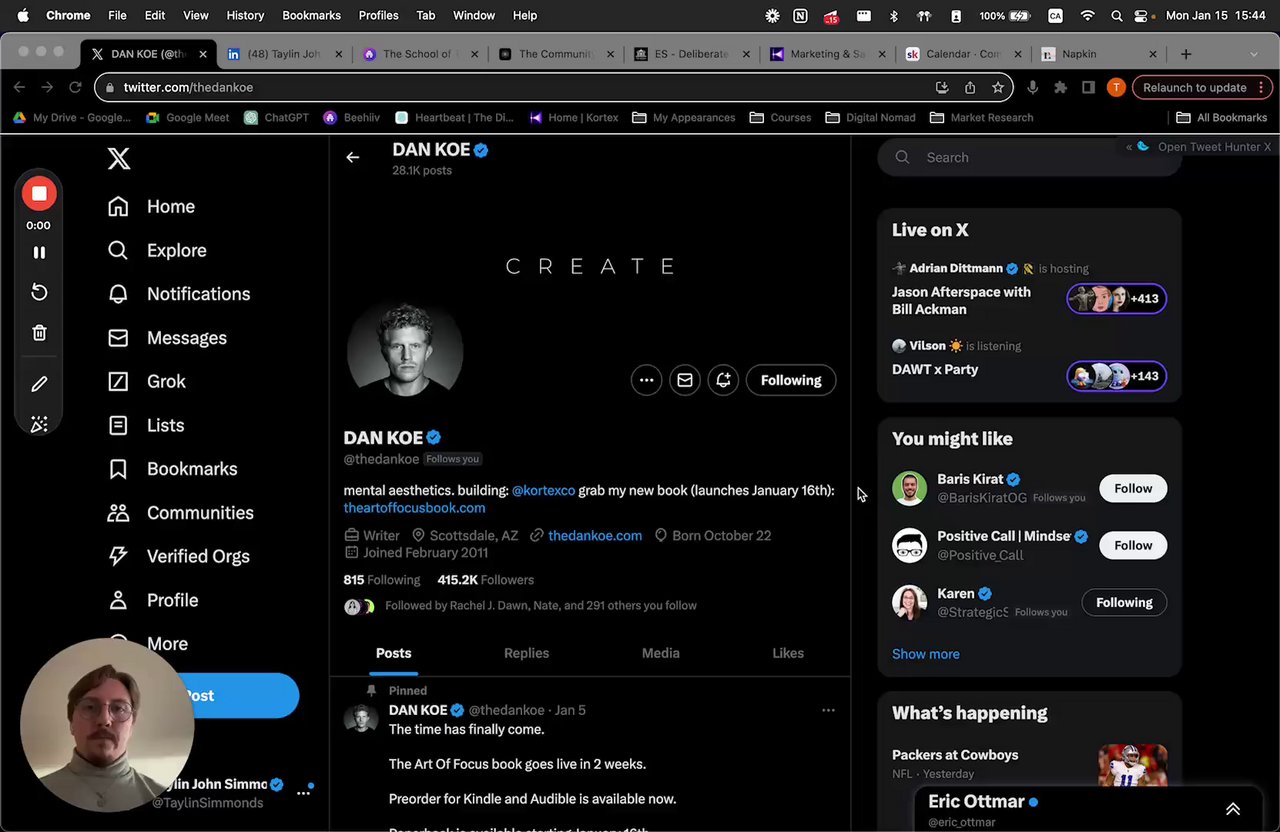Reload the page in Chrome
1280x832 pixels.
pos(75,87)
